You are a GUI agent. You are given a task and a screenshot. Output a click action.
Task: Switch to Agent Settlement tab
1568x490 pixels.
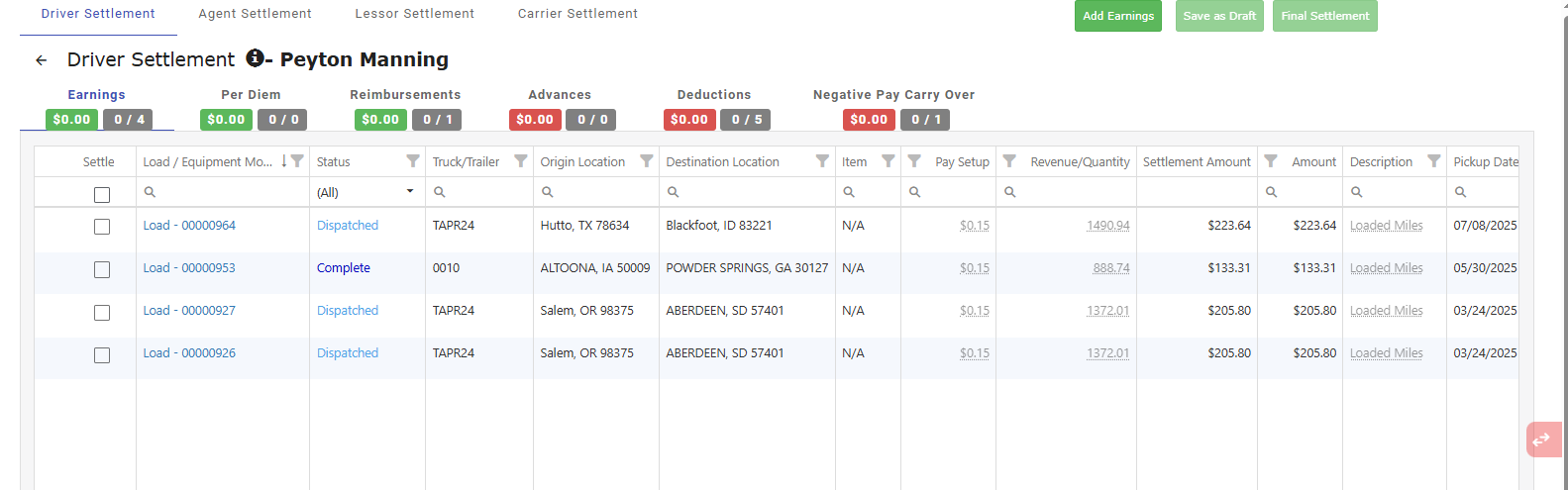click(x=255, y=14)
